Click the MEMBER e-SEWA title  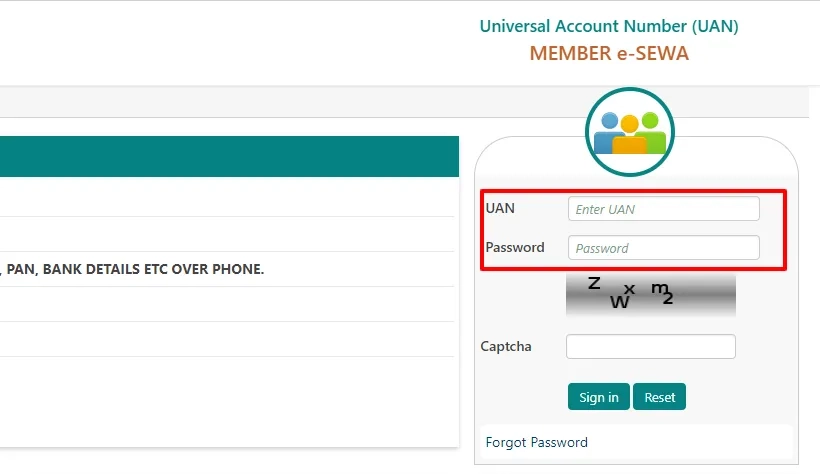click(609, 53)
